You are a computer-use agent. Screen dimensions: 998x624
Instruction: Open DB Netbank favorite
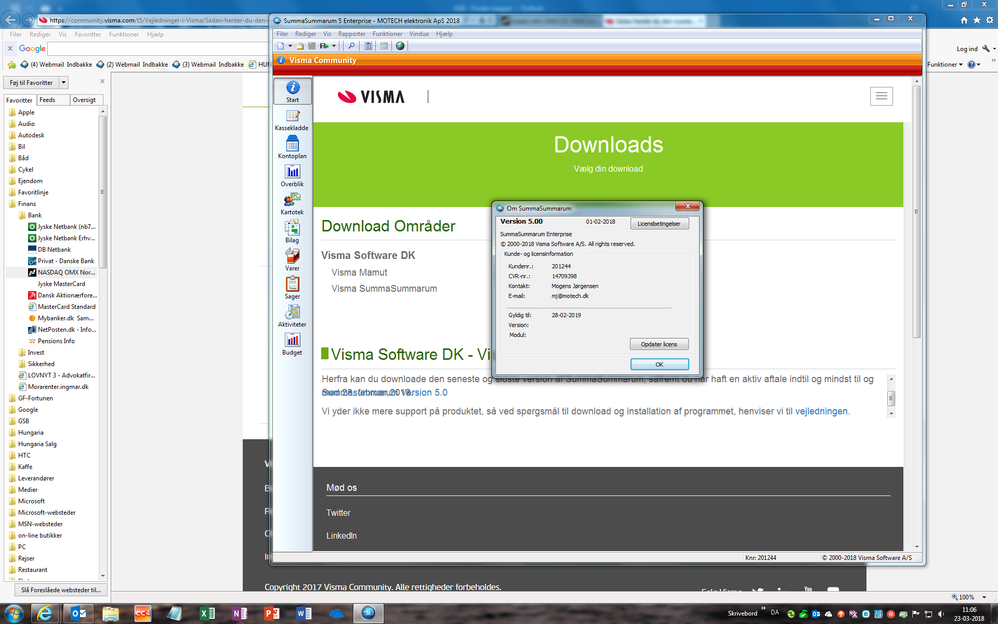49,250
